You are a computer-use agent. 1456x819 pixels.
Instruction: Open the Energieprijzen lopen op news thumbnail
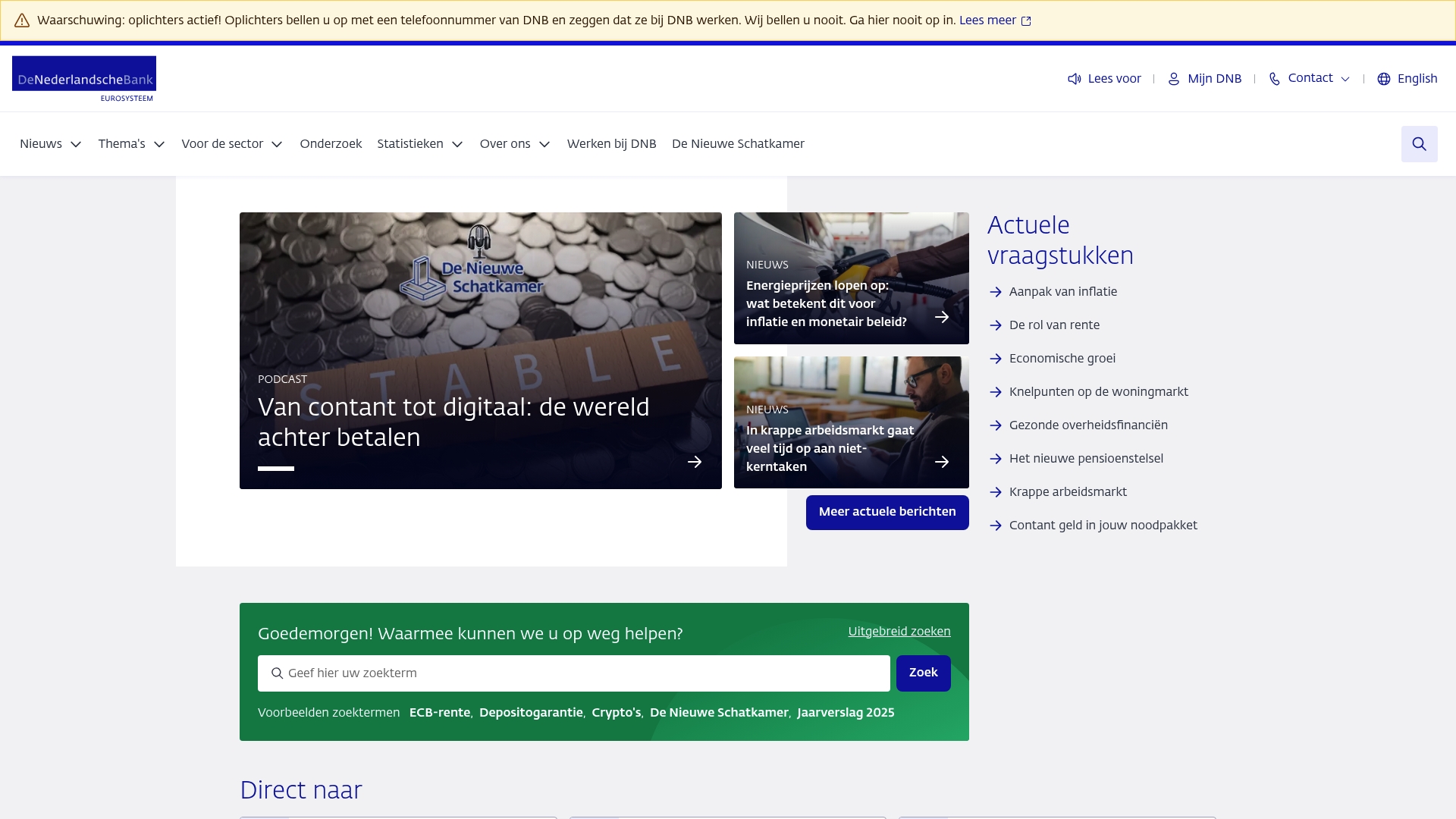[x=852, y=278]
